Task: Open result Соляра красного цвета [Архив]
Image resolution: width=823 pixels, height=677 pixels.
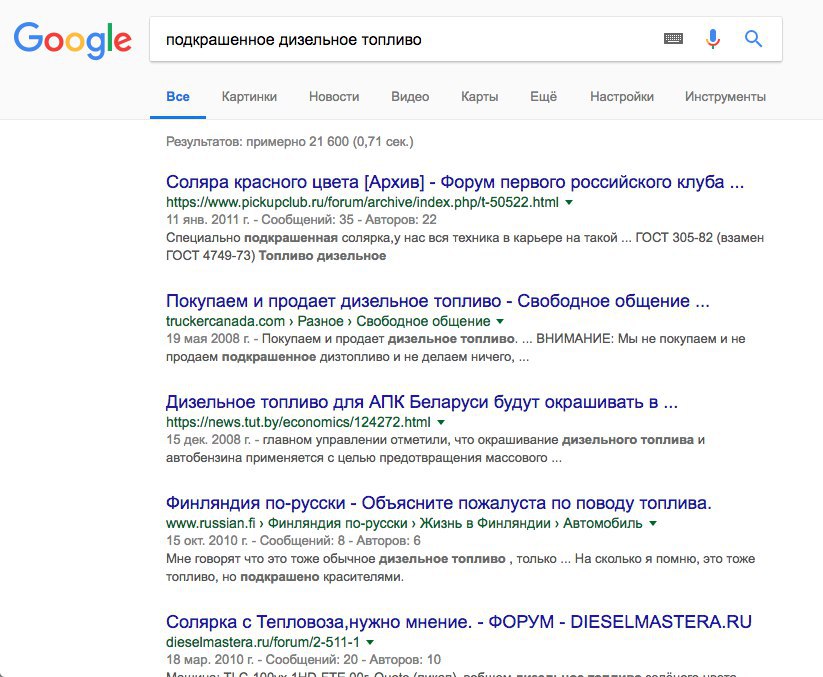Action: pyautogui.click(x=455, y=182)
